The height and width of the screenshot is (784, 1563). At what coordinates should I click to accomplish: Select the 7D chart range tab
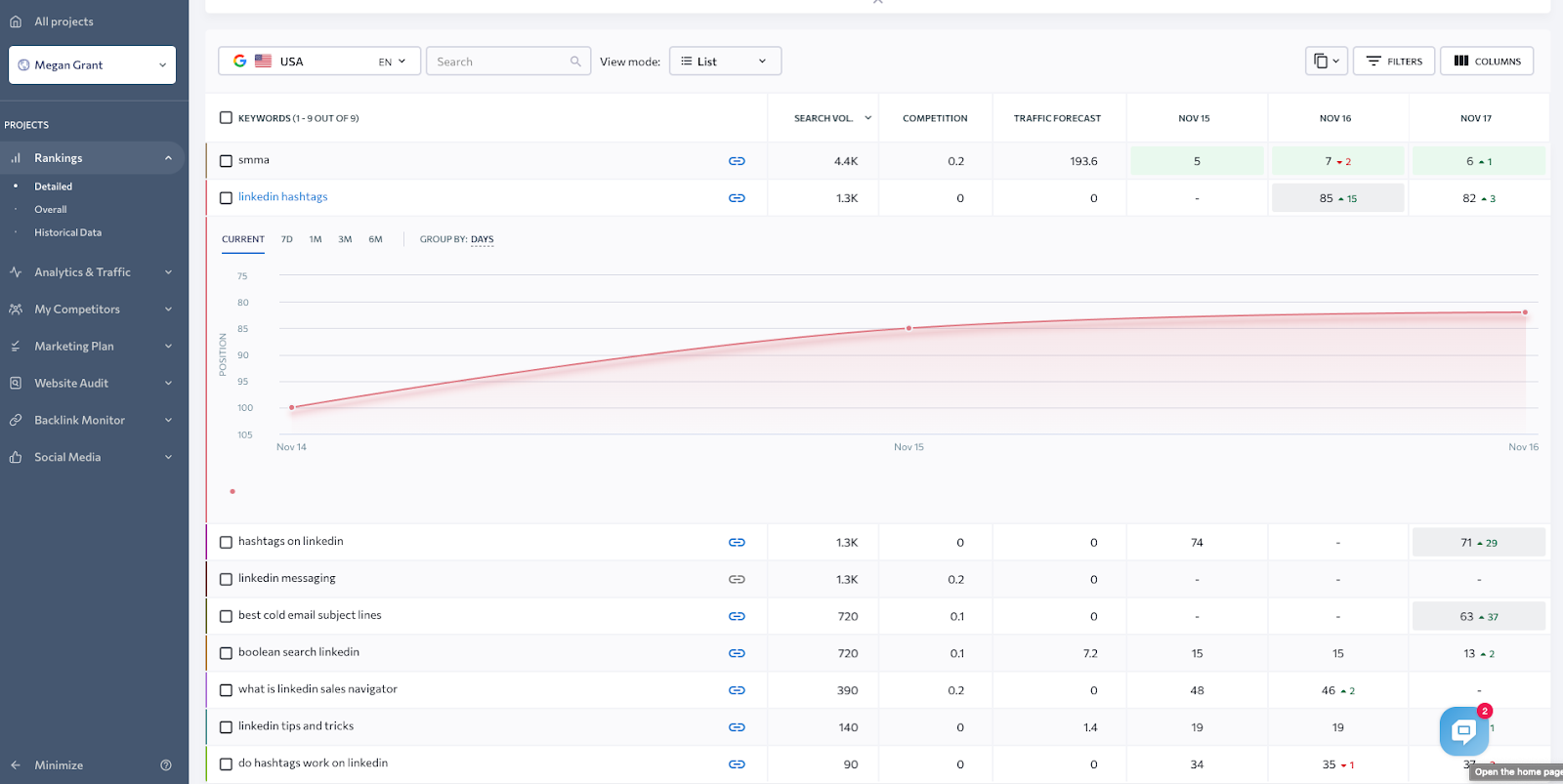(287, 239)
